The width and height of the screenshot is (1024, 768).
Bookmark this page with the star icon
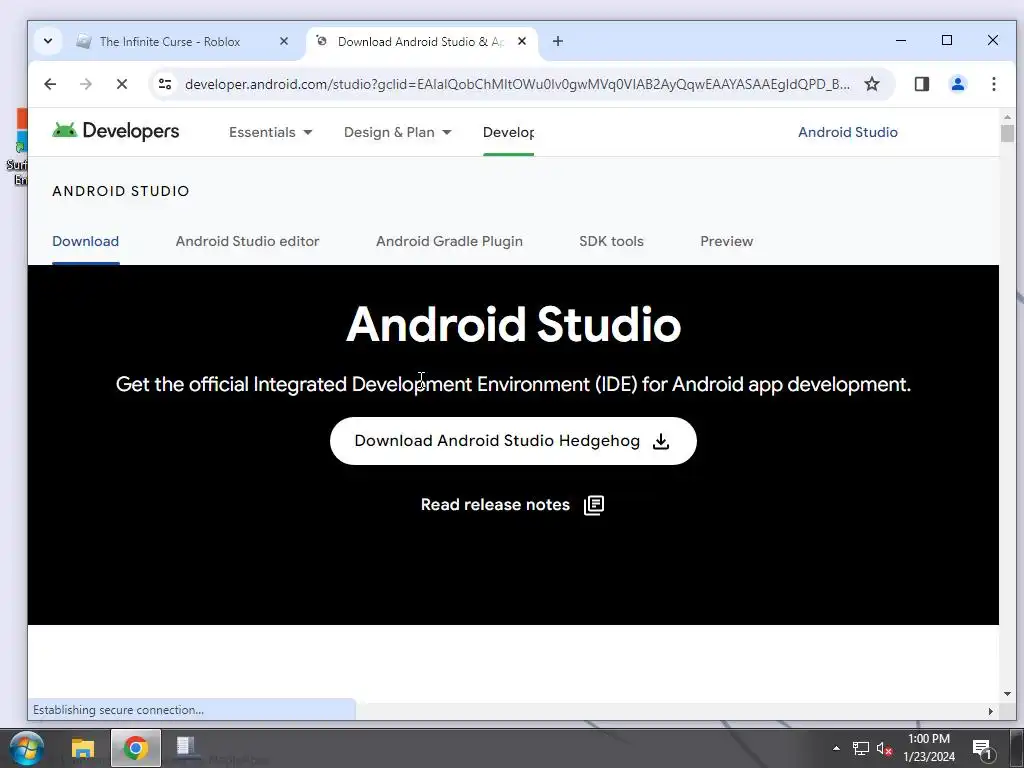click(872, 84)
